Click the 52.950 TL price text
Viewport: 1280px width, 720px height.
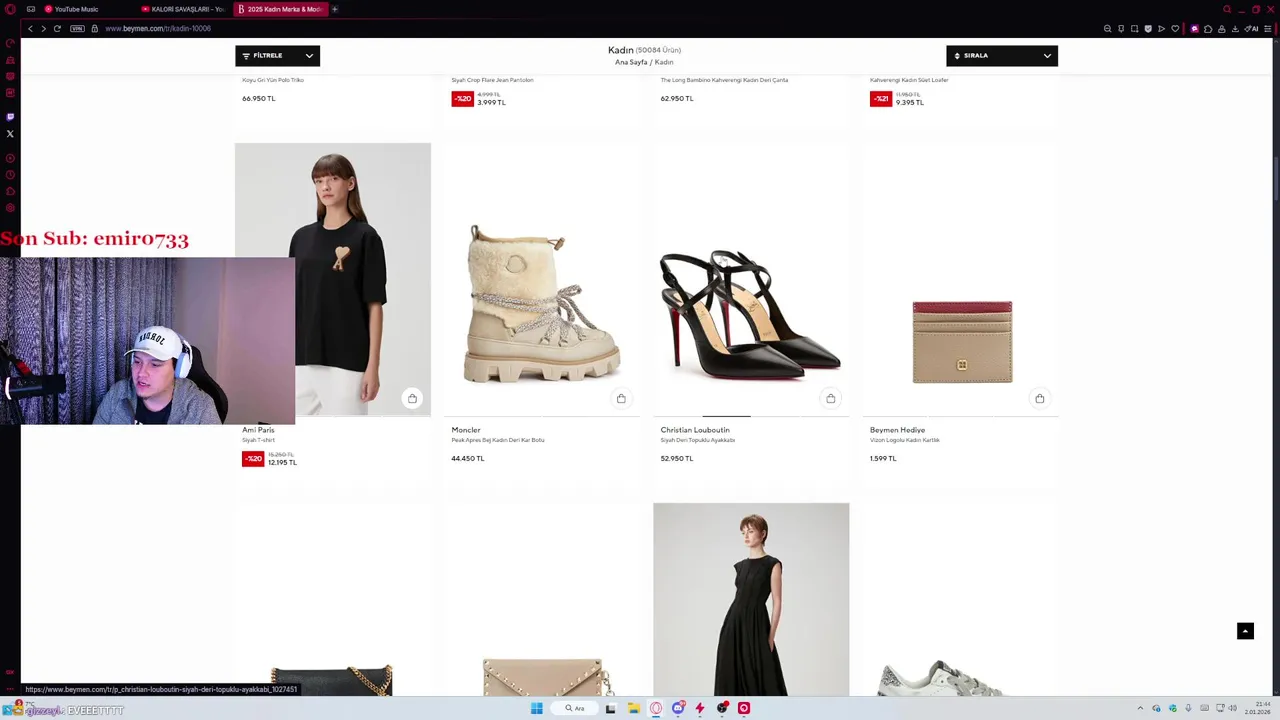pos(677,458)
